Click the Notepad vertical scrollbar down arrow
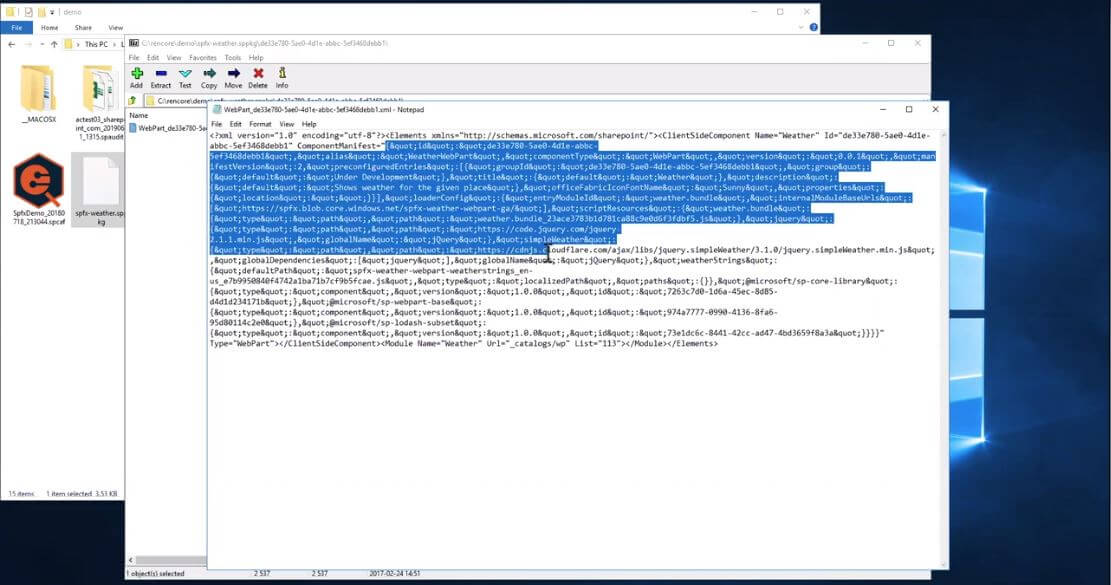Viewport: 1111px width, 585px height. click(x=944, y=563)
